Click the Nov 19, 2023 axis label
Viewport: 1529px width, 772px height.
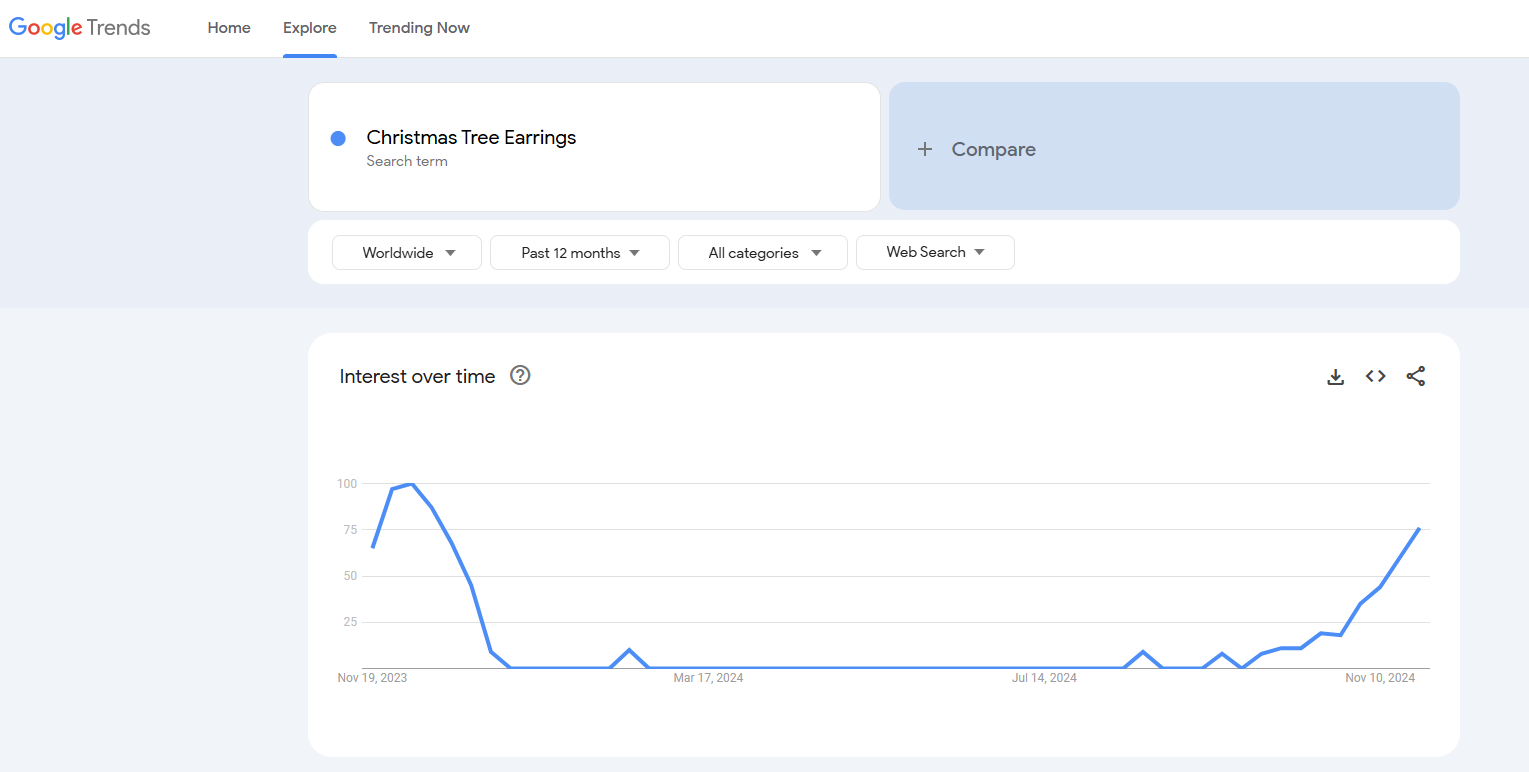click(372, 678)
